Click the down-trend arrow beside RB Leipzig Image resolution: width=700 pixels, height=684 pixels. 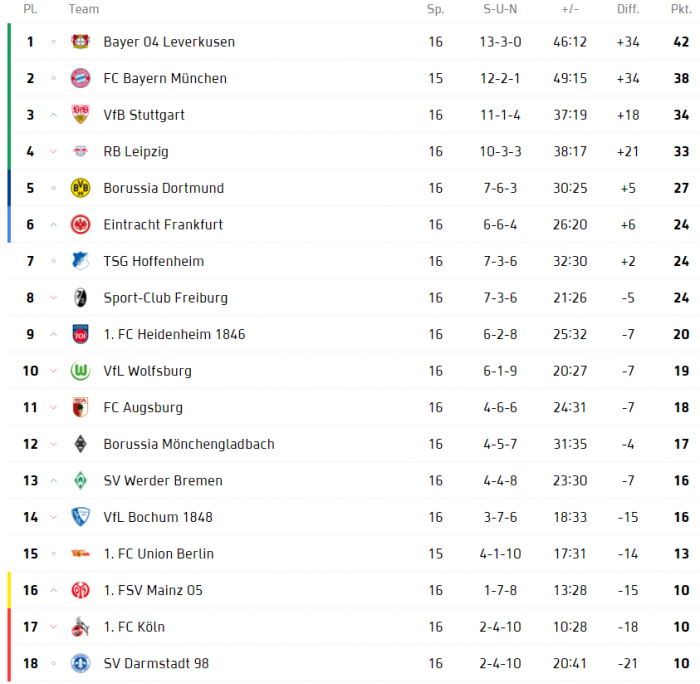click(x=54, y=151)
